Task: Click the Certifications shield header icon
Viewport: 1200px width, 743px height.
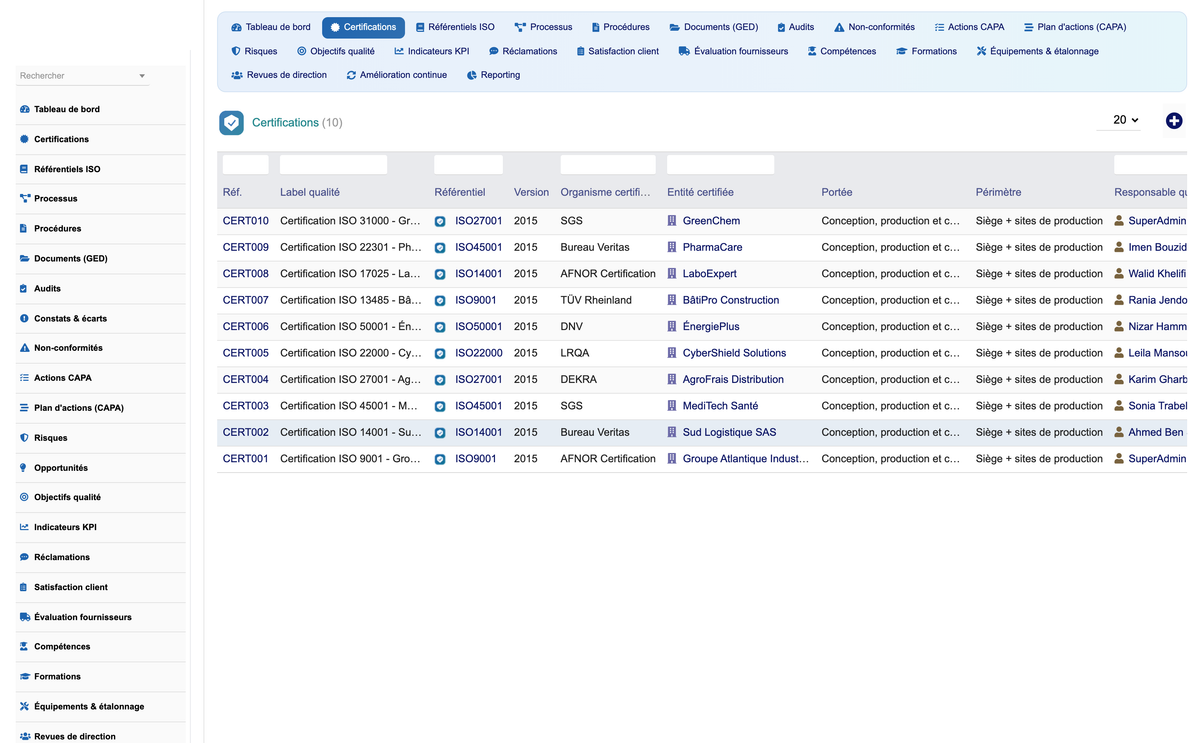Action: coord(231,122)
